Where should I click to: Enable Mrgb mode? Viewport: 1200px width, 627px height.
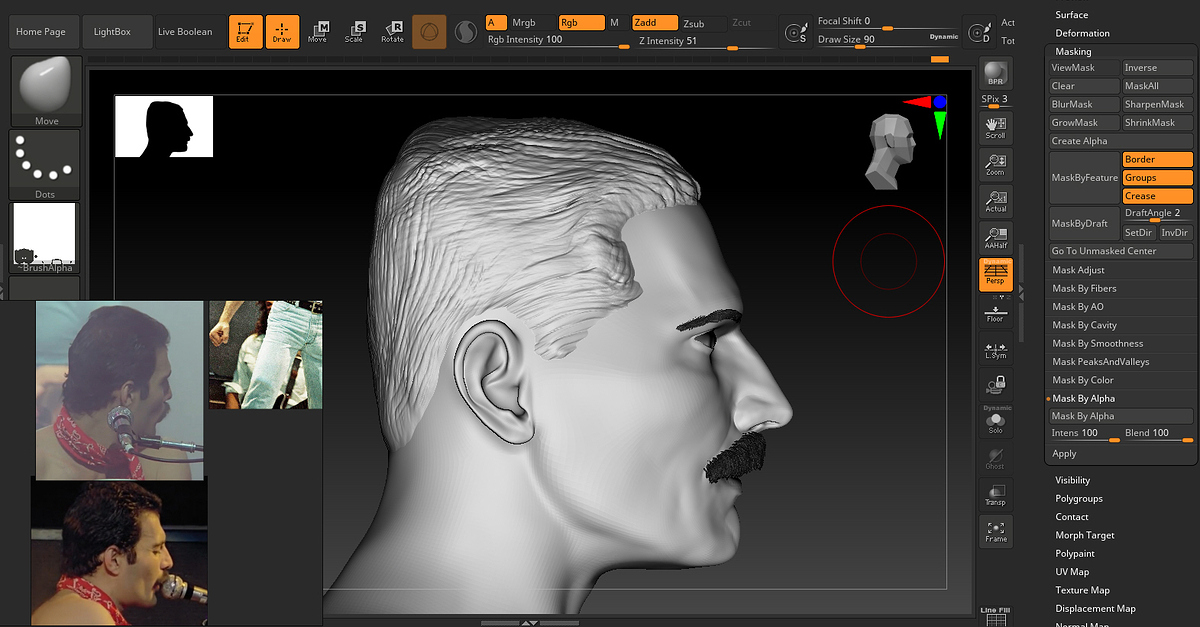tap(524, 22)
